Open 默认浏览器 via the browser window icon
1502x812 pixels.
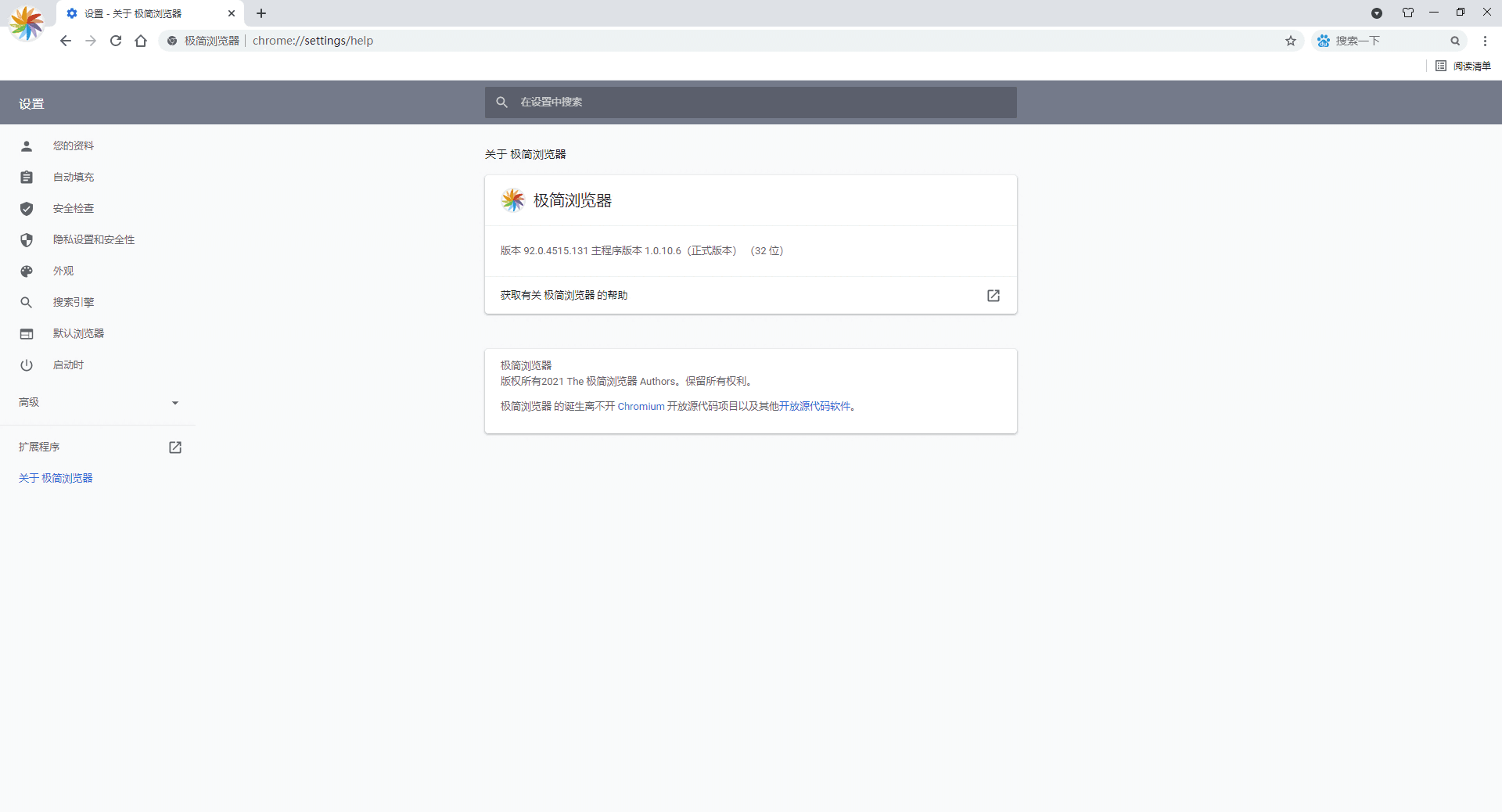(26, 333)
